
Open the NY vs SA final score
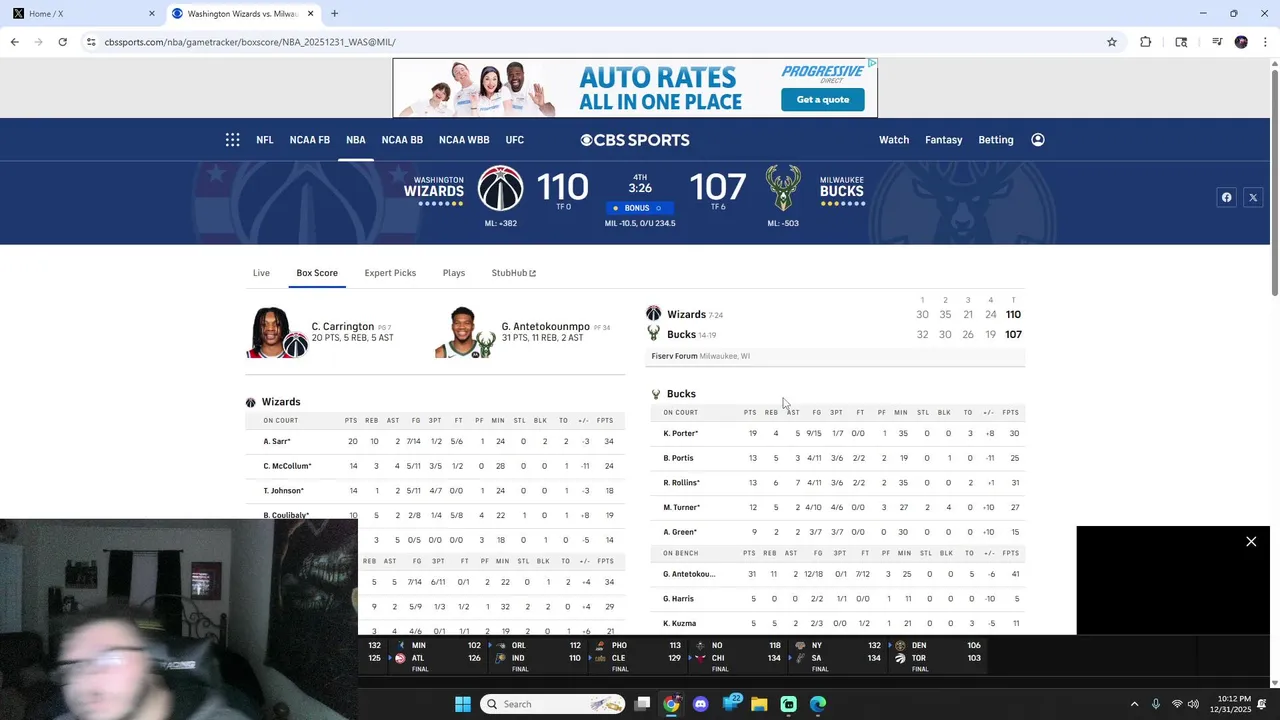click(838, 656)
